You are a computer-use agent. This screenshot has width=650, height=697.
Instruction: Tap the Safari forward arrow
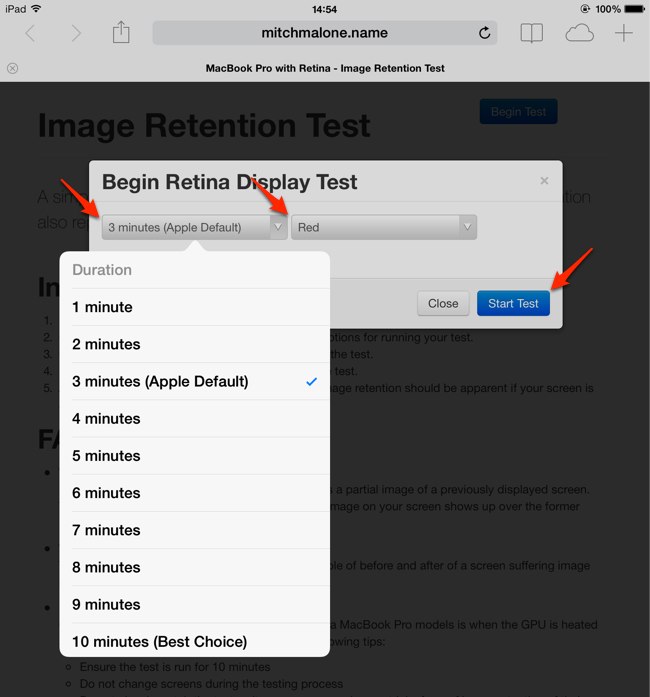(76, 33)
